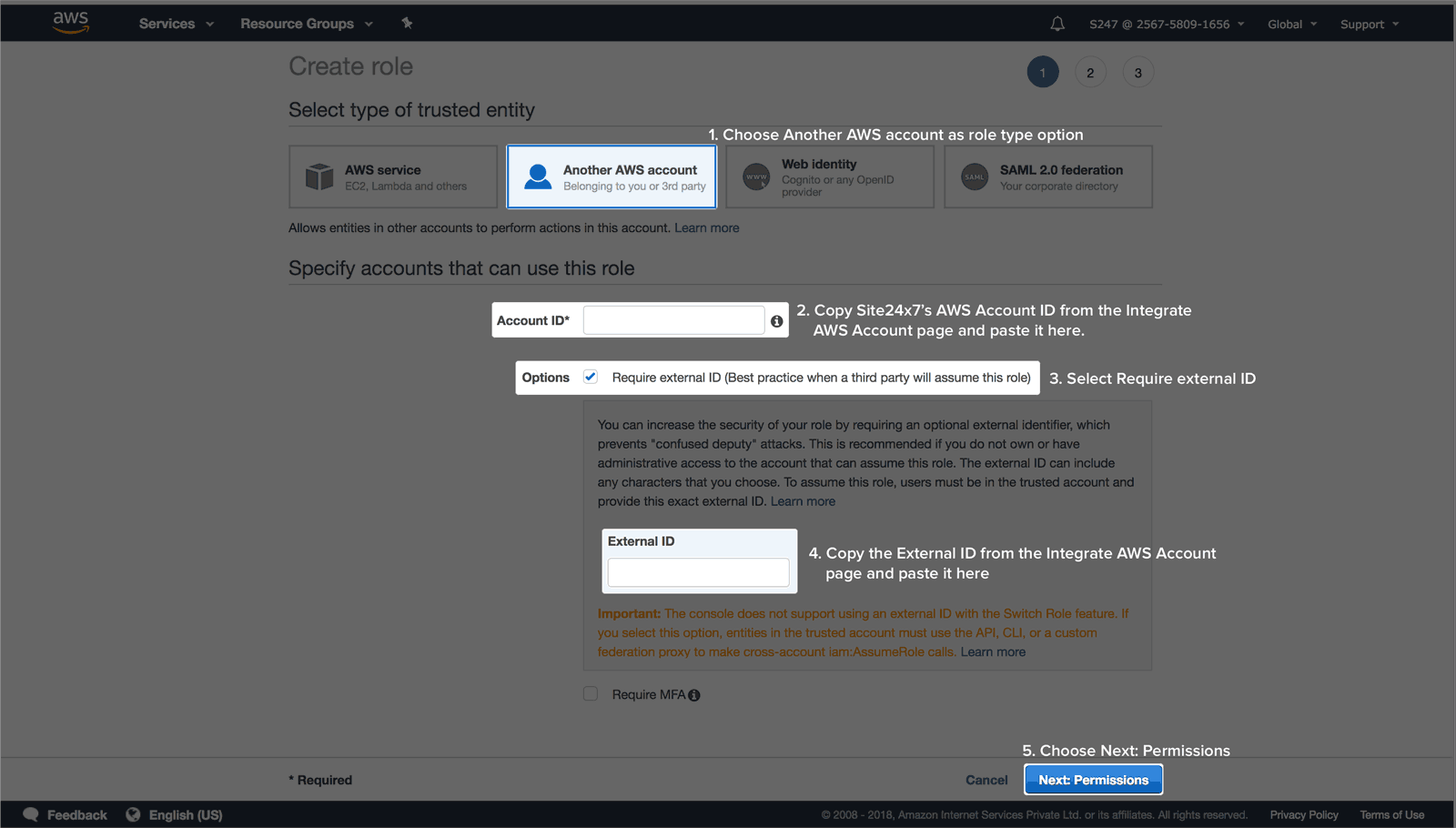Open the Support dropdown menu
The width and height of the screenshot is (1456, 828).
point(1369,24)
